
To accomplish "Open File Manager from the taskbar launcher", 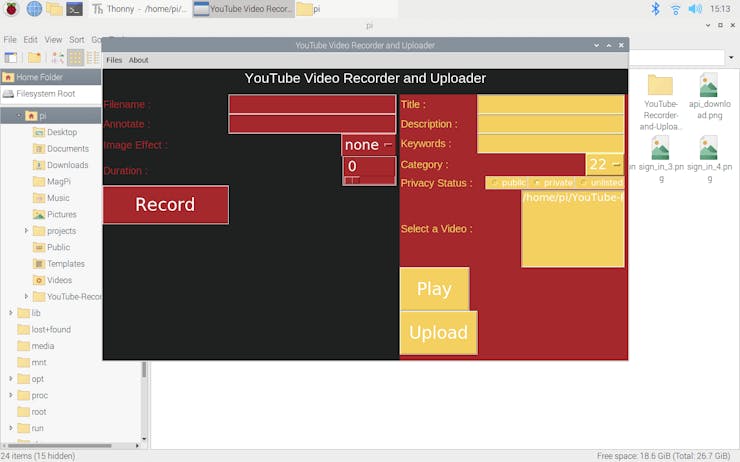I will (54, 8).
